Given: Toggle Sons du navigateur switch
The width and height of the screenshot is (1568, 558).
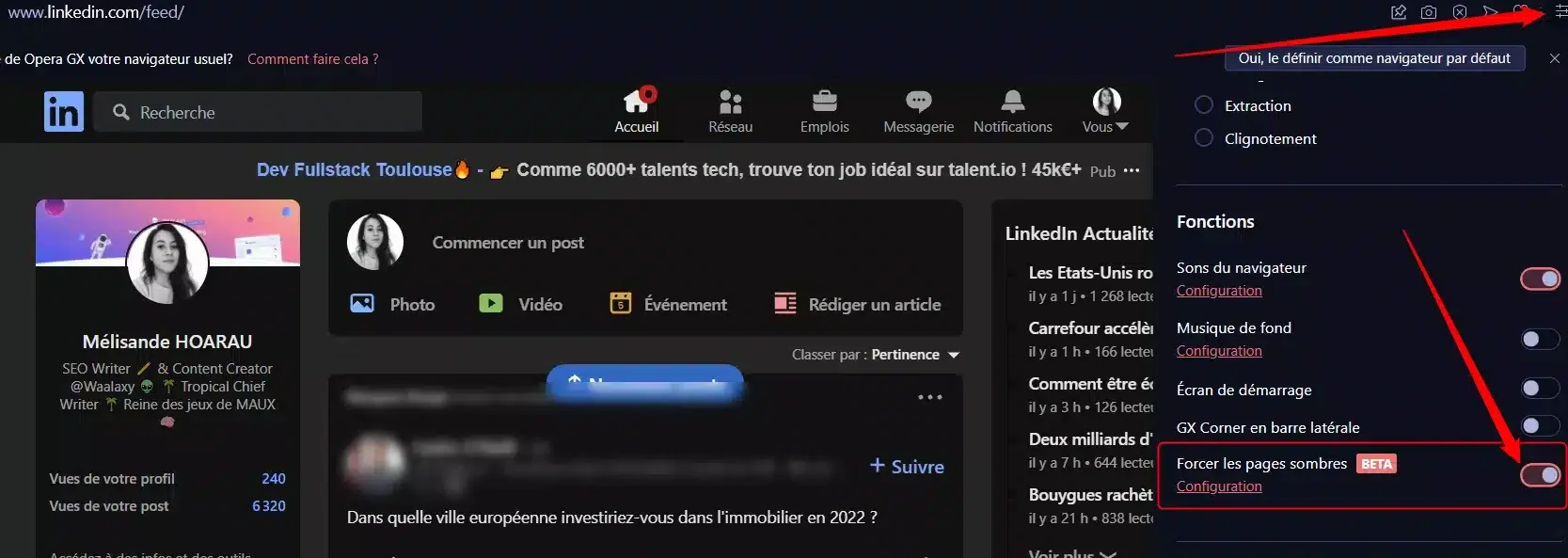Looking at the screenshot, I should 1541,279.
